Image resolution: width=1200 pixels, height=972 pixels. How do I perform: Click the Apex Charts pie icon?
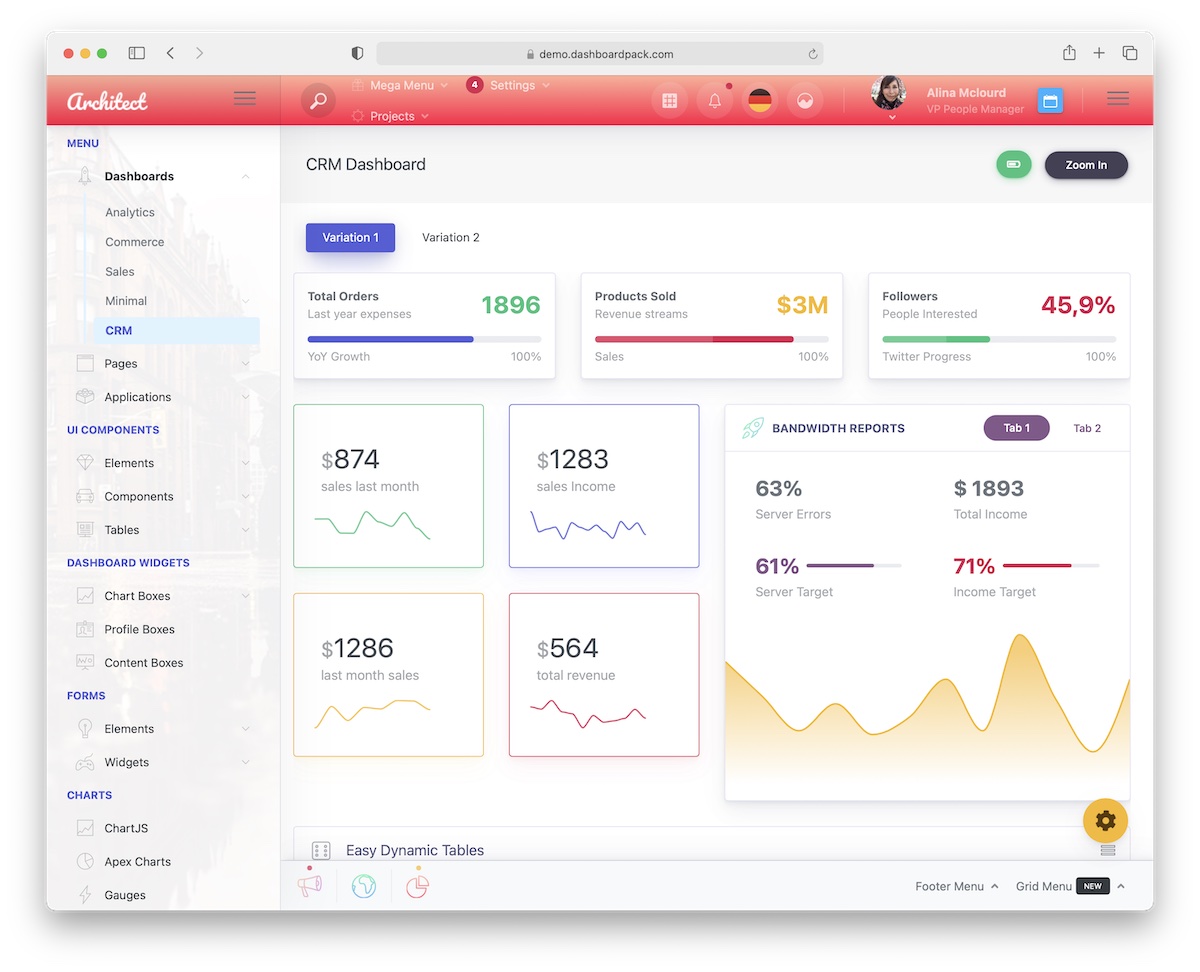coord(85,861)
